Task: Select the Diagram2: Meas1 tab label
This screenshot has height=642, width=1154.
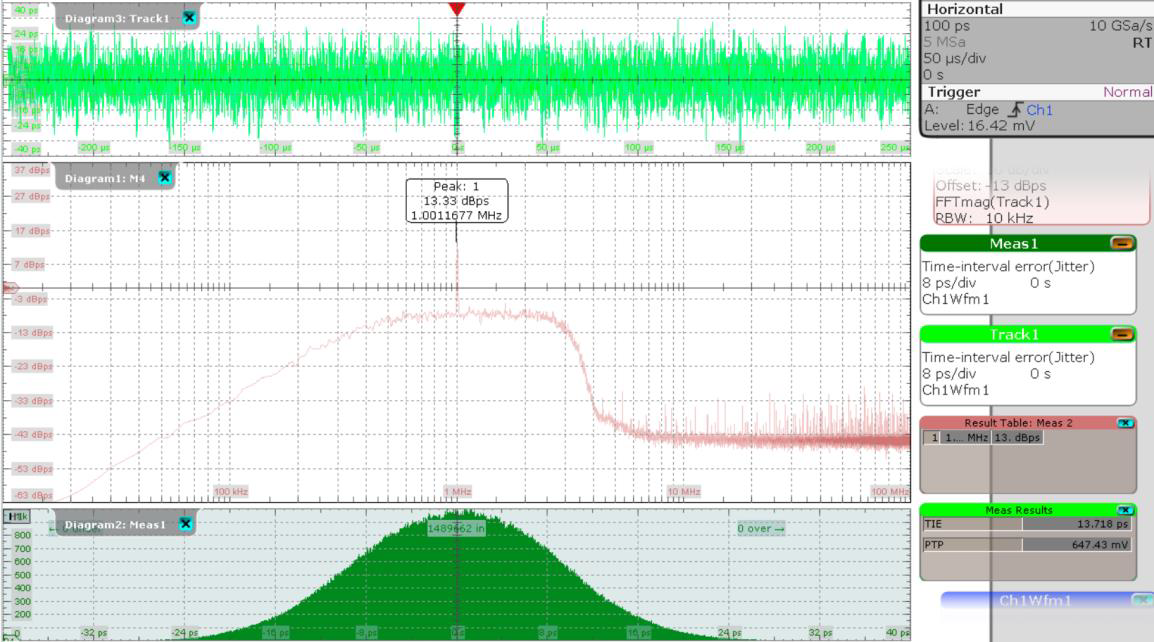Action: [117, 524]
